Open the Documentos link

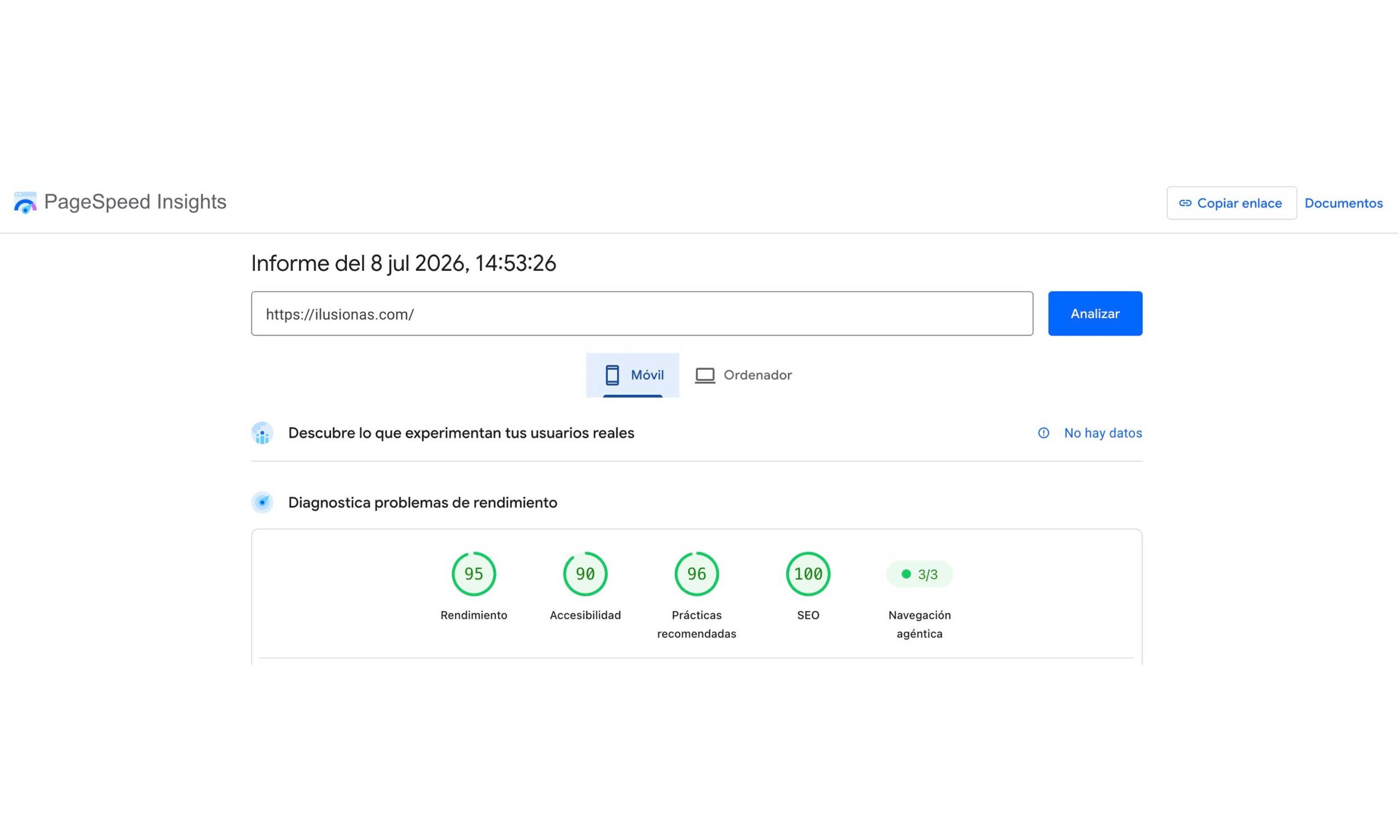click(x=1345, y=203)
